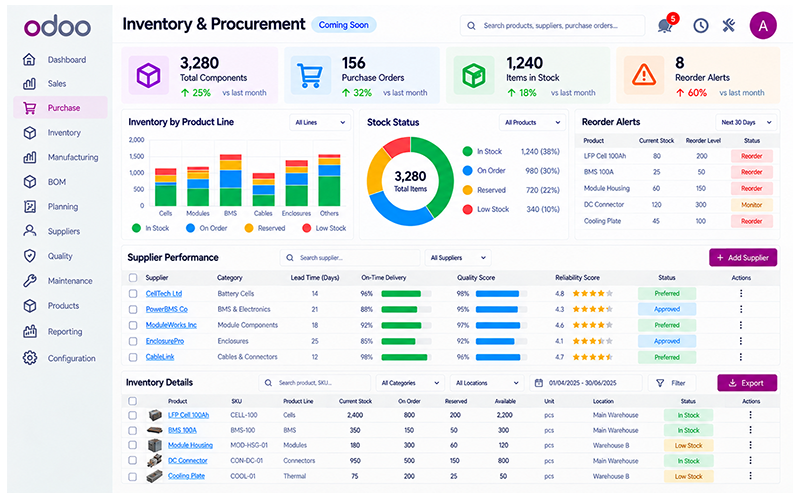Open actions menu for PowerBMS Co row
The height and width of the screenshot is (498, 800).
(x=741, y=309)
